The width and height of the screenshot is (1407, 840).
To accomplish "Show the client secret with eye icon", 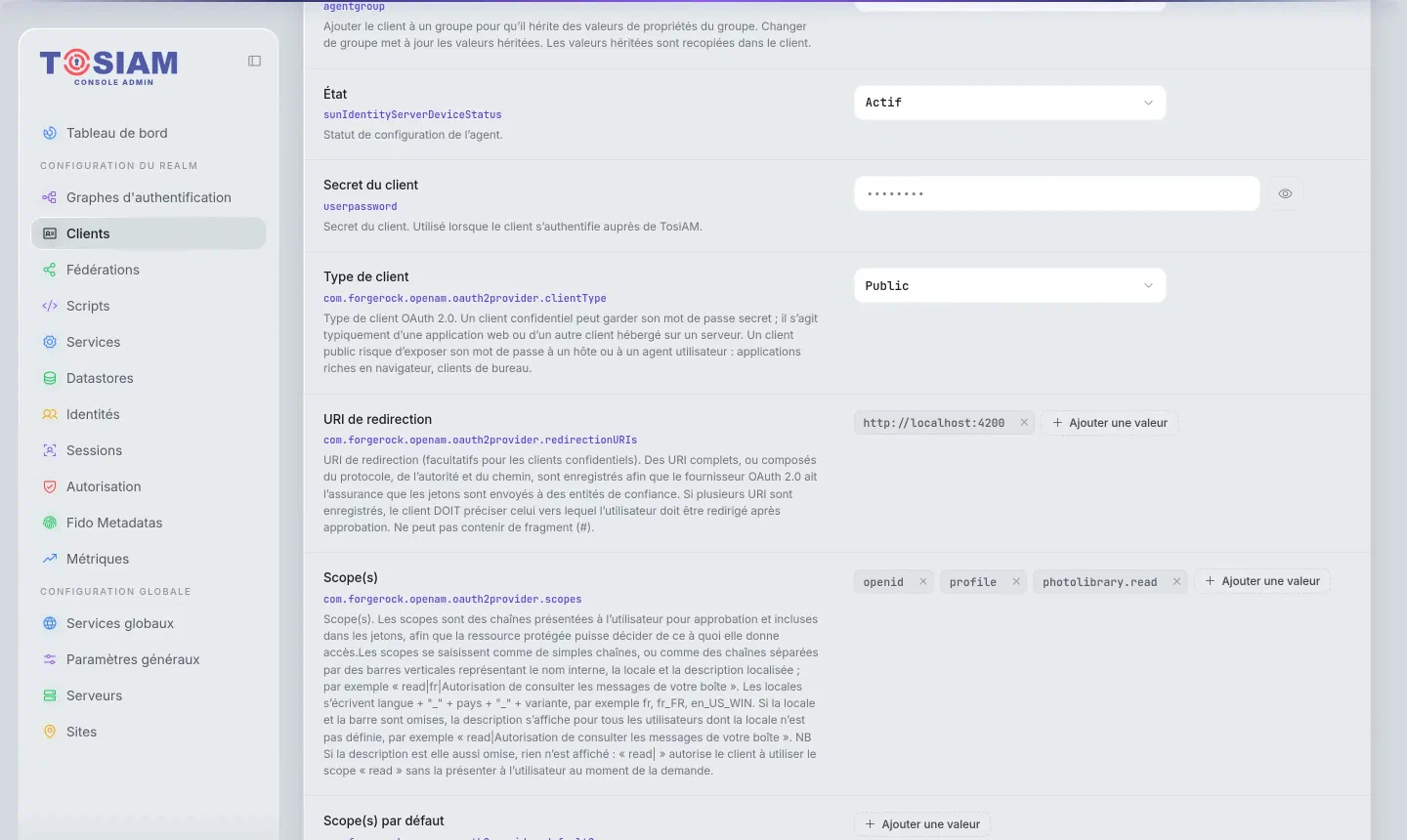I will click(1285, 193).
